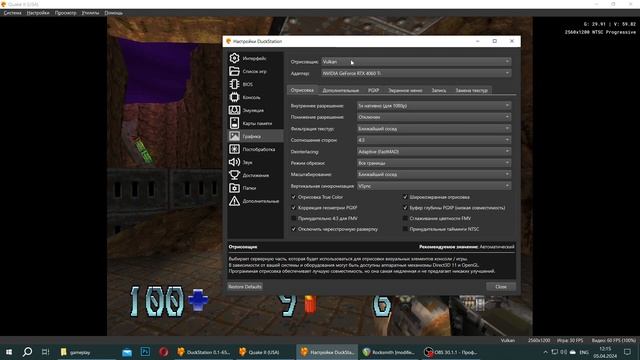
Task: Open the Внутреннее разрешение dropdown
Action: (434, 106)
